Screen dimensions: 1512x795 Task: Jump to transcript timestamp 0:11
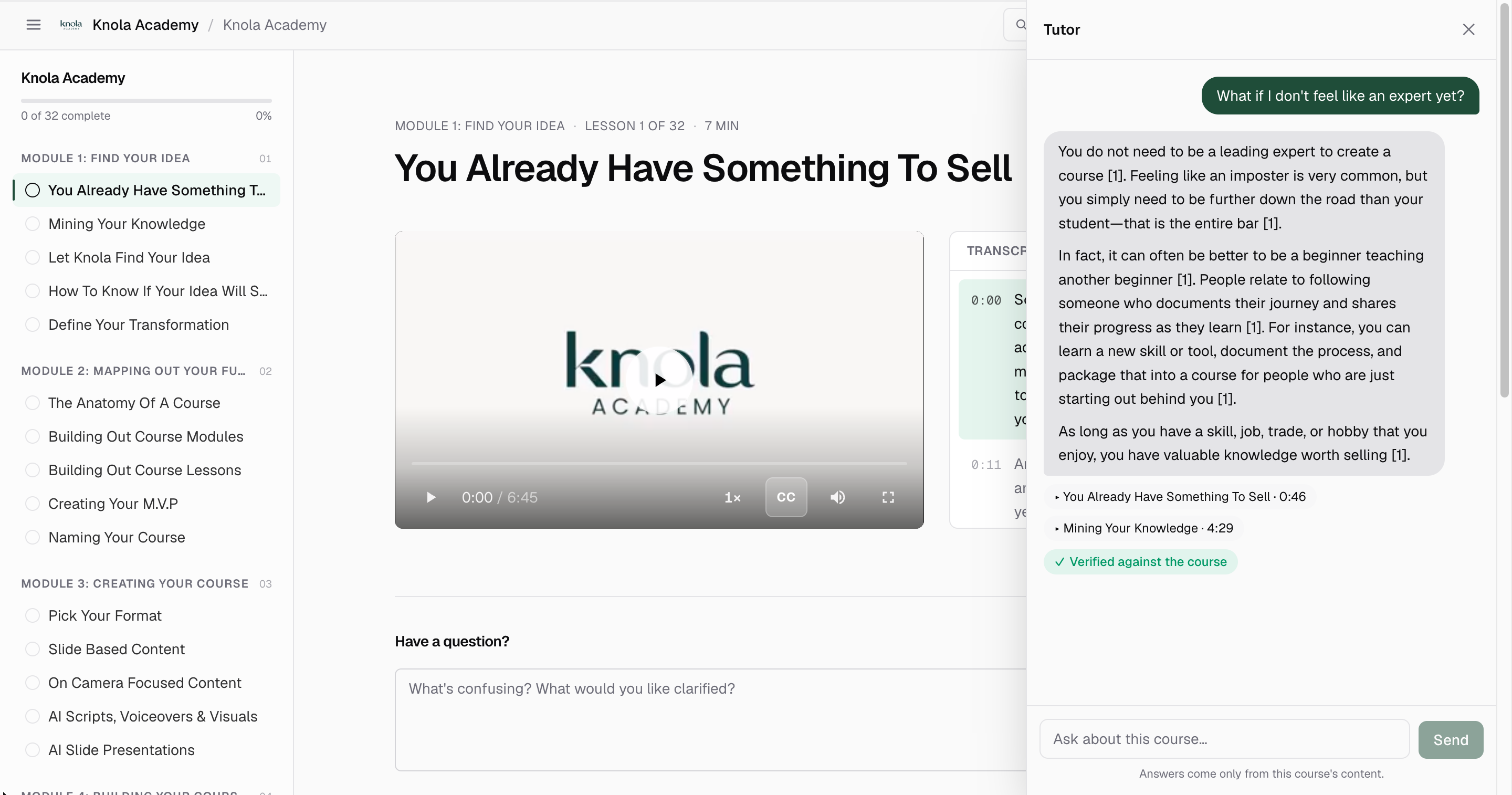click(986, 465)
